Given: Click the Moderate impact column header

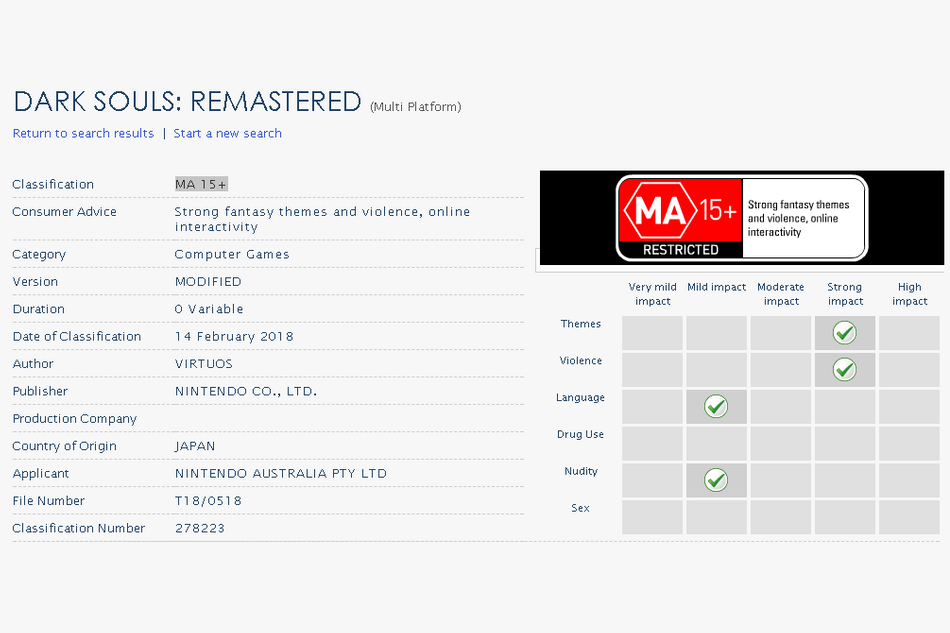Looking at the screenshot, I should [x=781, y=294].
